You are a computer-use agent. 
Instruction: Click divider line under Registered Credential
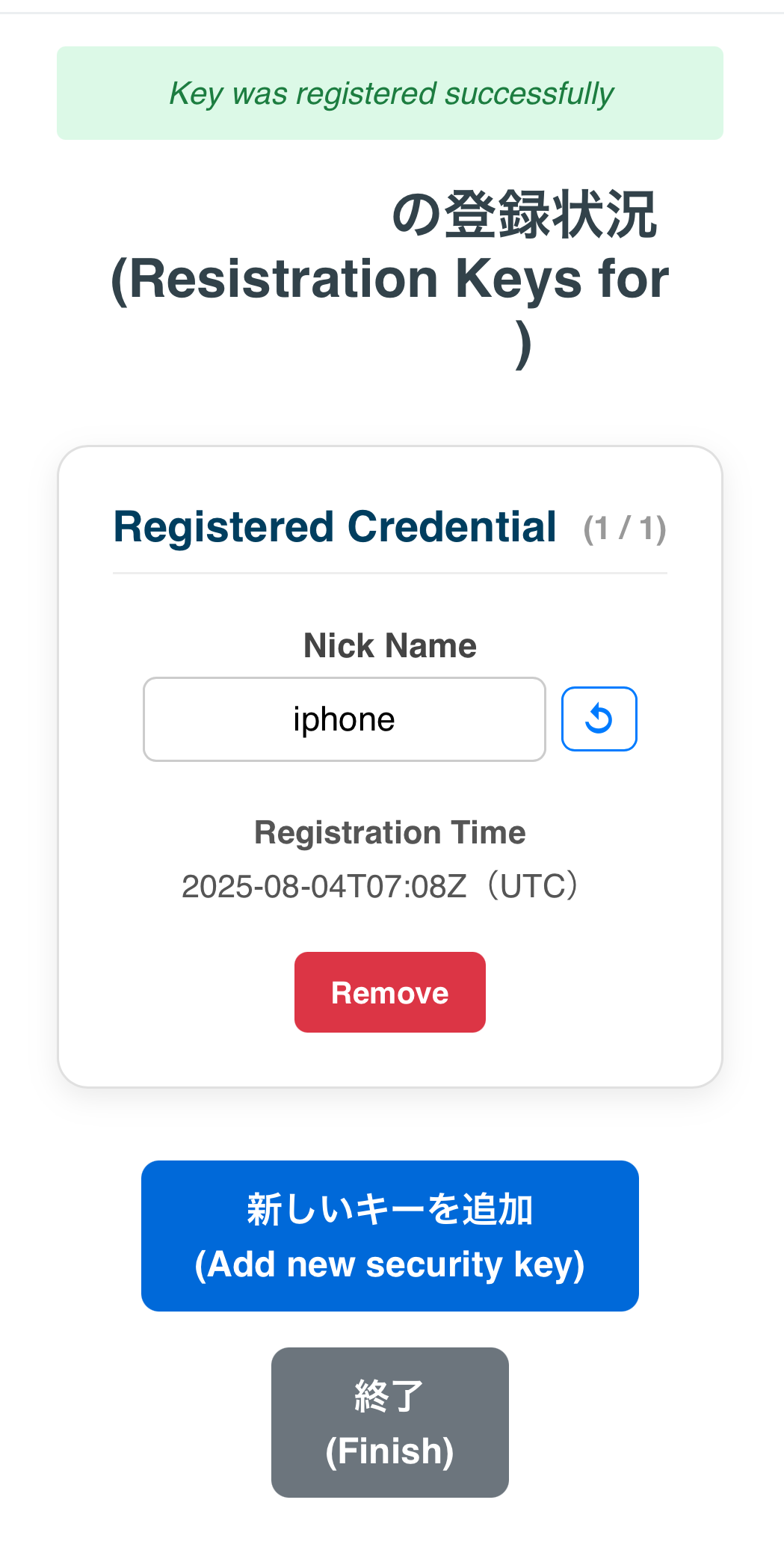tap(389, 574)
